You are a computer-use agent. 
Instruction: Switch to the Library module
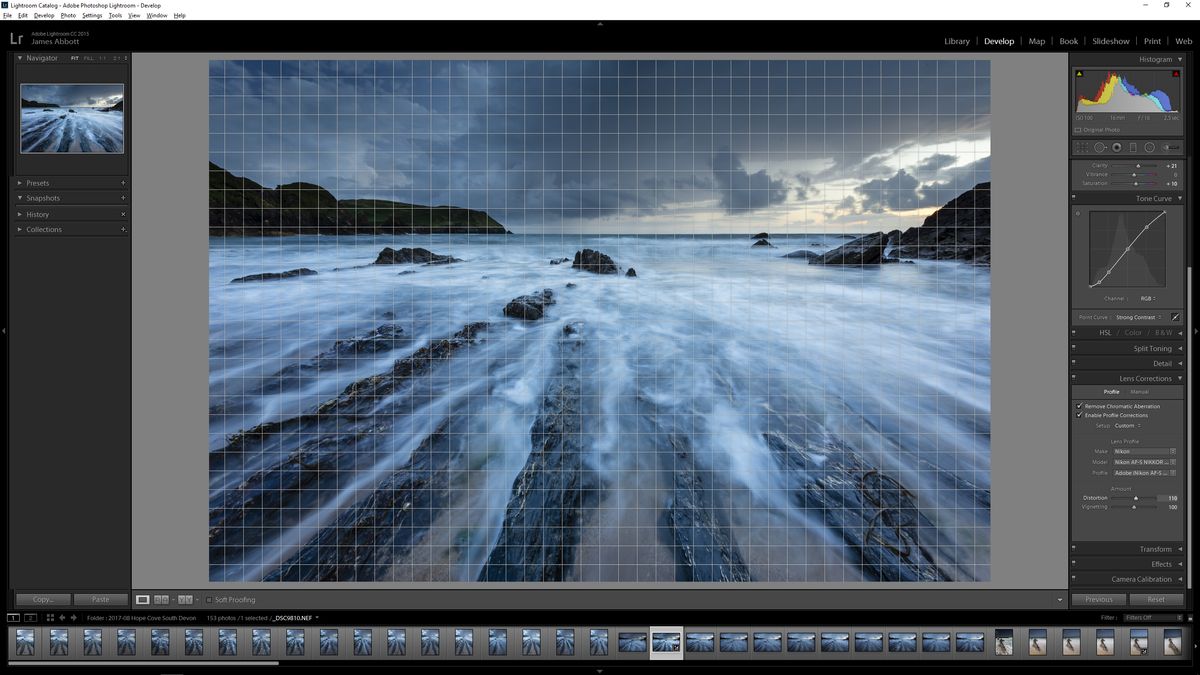pyautogui.click(x=956, y=41)
